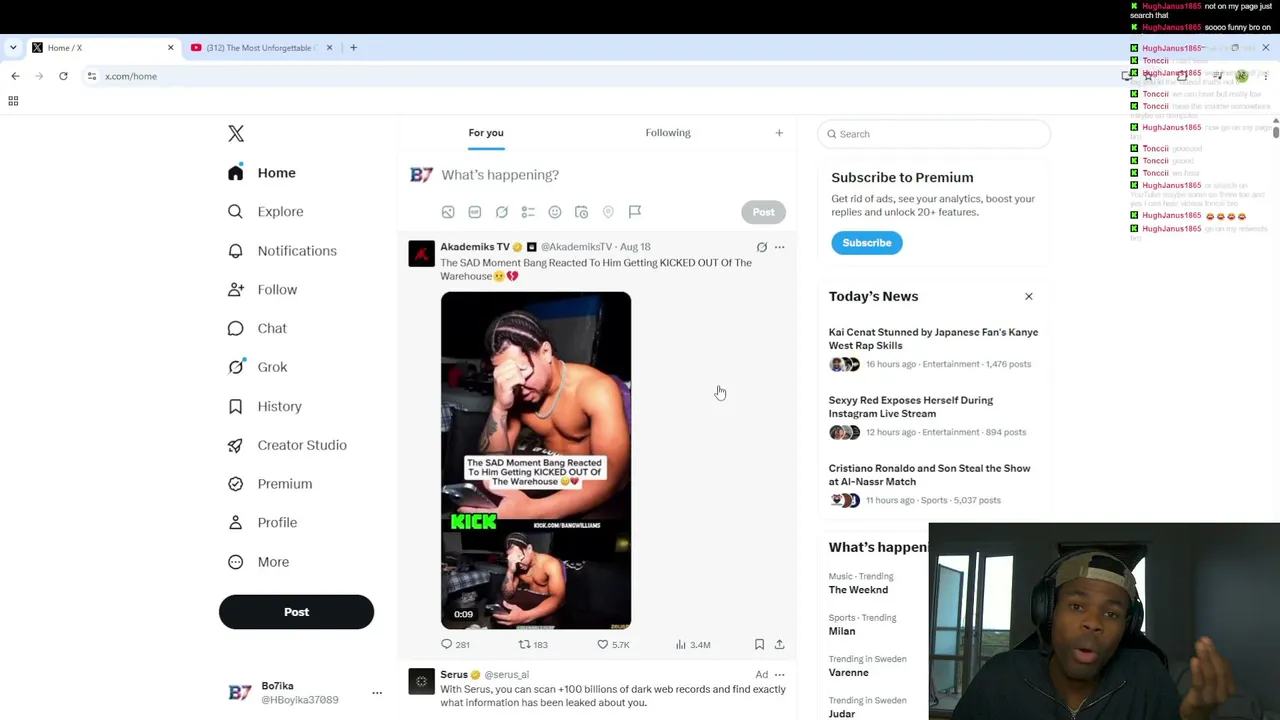Add a new timeline tab with plus
Viewport: 1280px width, 720px height.
coord(779,133)
